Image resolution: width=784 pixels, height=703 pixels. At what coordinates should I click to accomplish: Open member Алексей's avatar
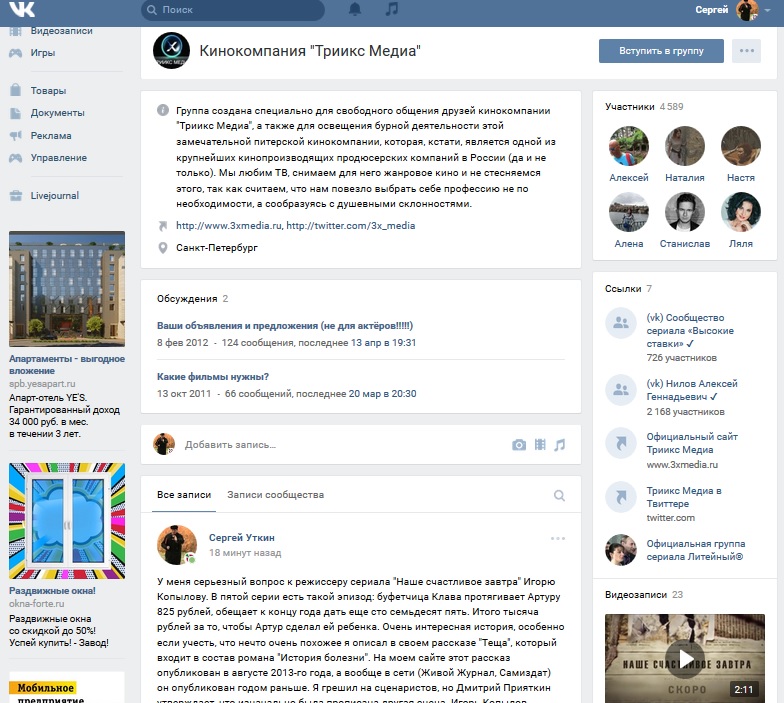(x=628, y=146)
